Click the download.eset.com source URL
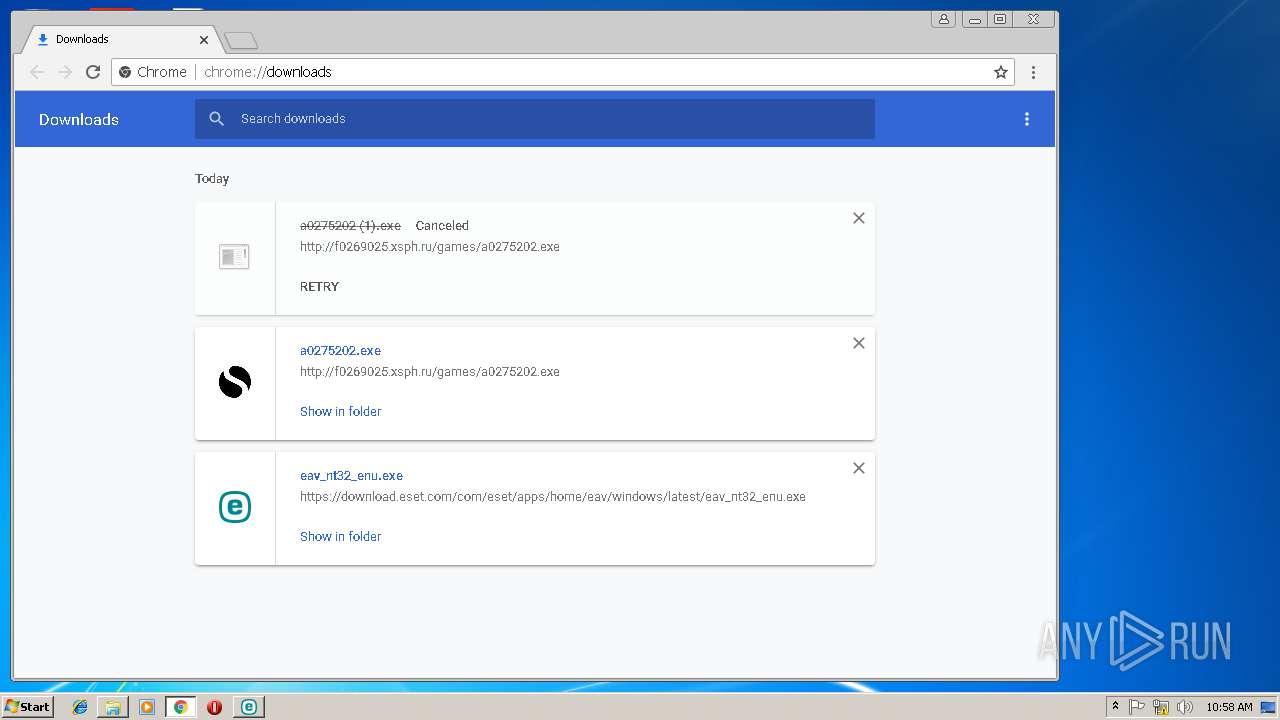Screen dimensions: 1280x720 point(553,497)
